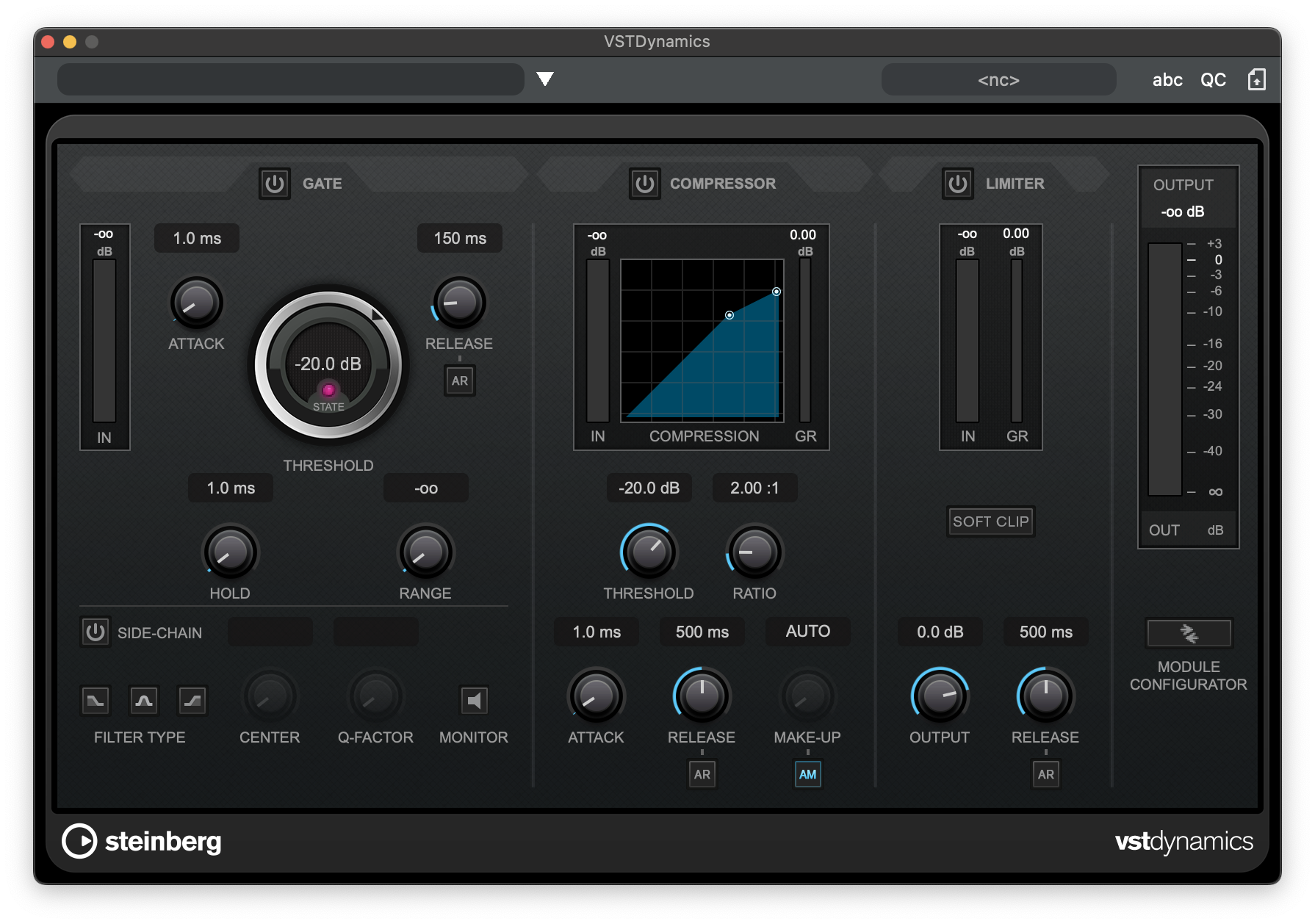Click the QC menu item
This screenshot has width=1315, height=924.
pyautogui.click(x=1213, y=79)
